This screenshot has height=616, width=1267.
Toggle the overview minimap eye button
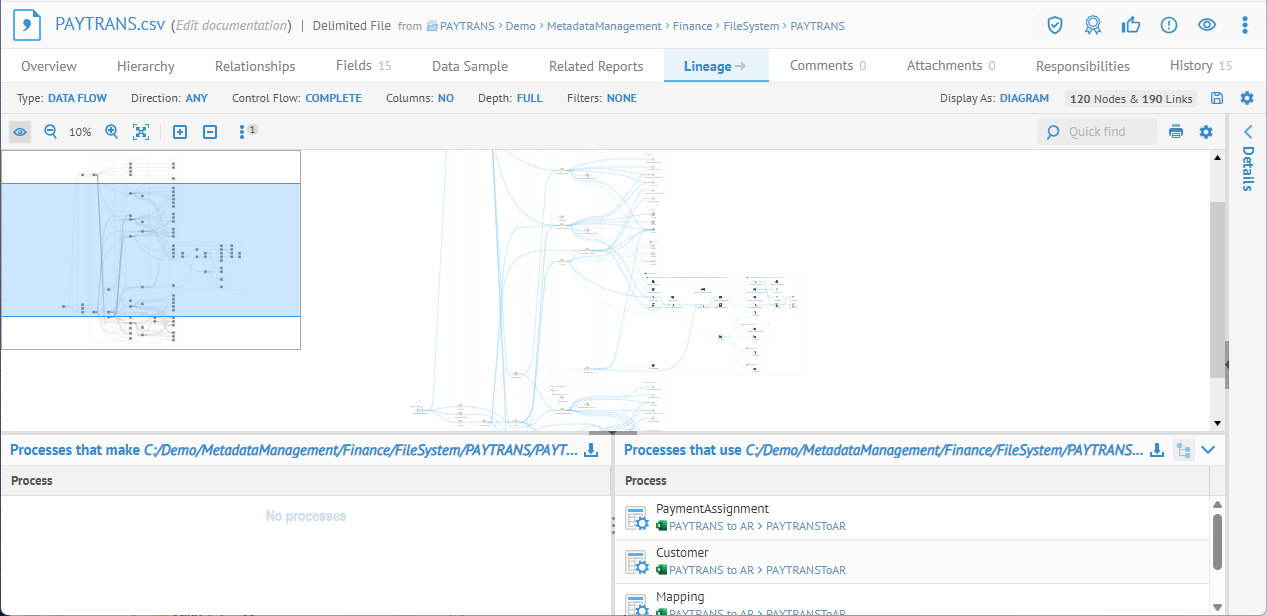coord(20,132)
